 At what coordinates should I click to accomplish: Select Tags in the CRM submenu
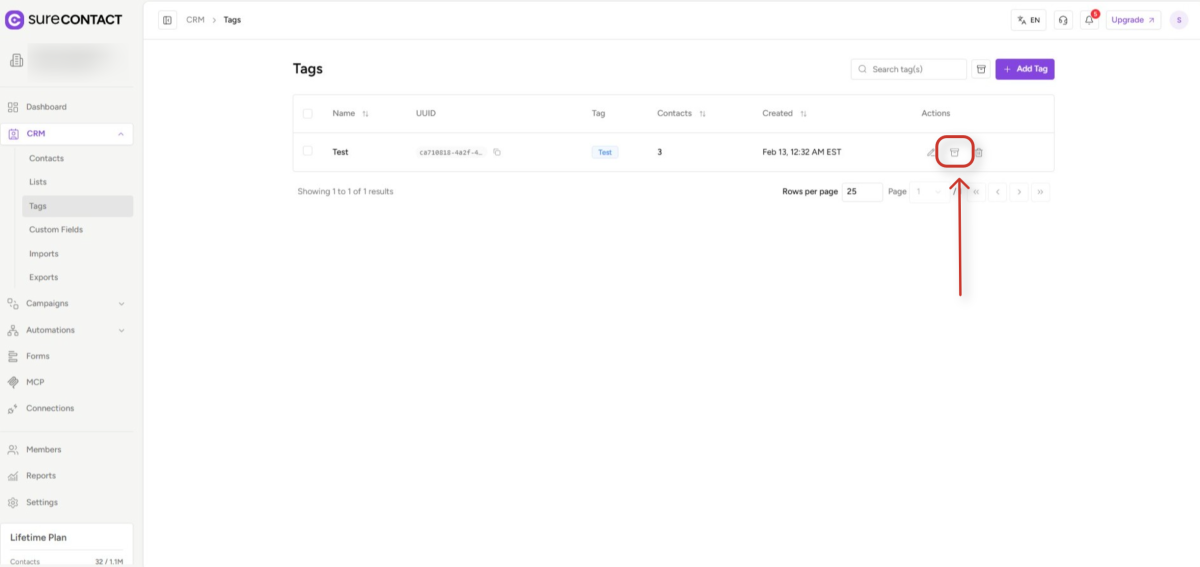coord(77,206)
